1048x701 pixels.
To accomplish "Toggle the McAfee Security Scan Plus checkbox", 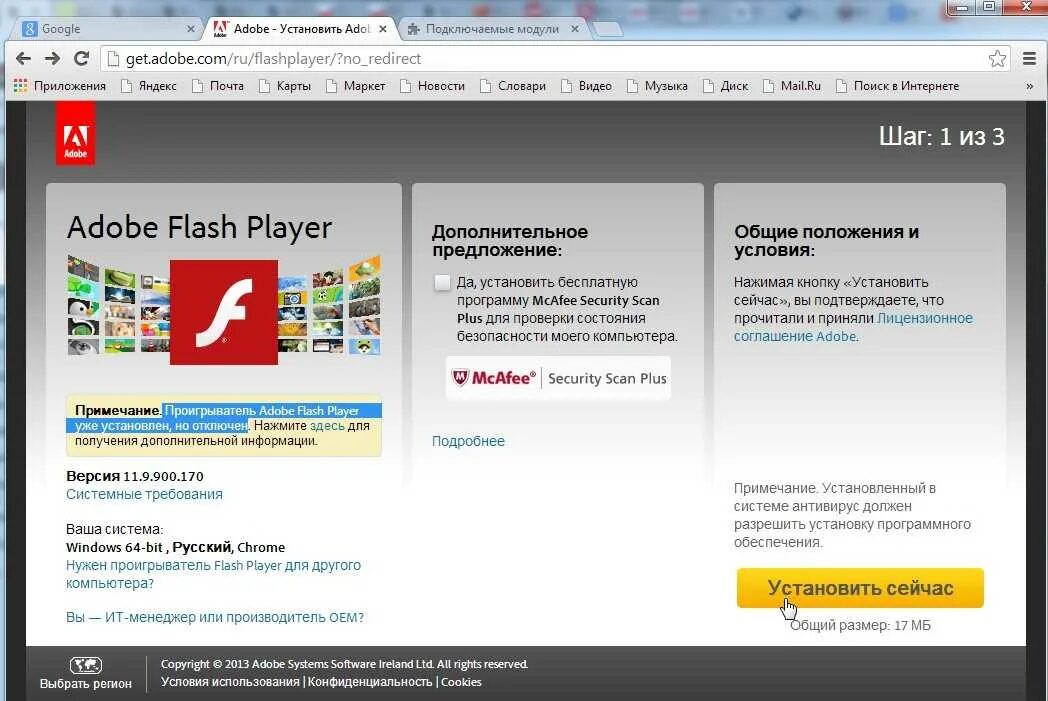I will pos(442,283).
